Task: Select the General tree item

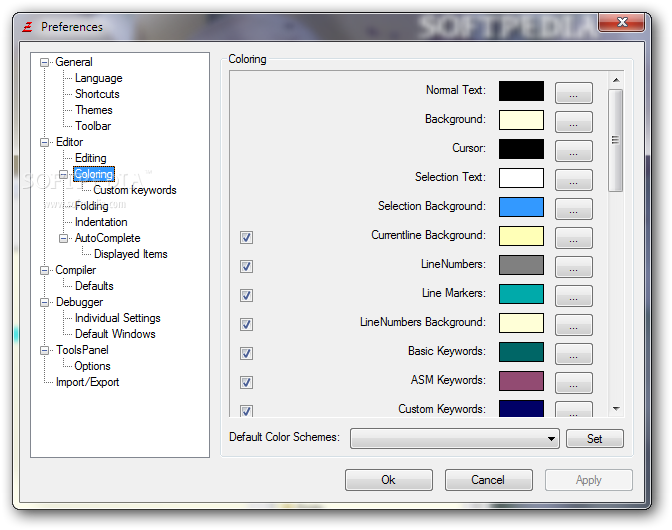Action: tap(74, 62)
